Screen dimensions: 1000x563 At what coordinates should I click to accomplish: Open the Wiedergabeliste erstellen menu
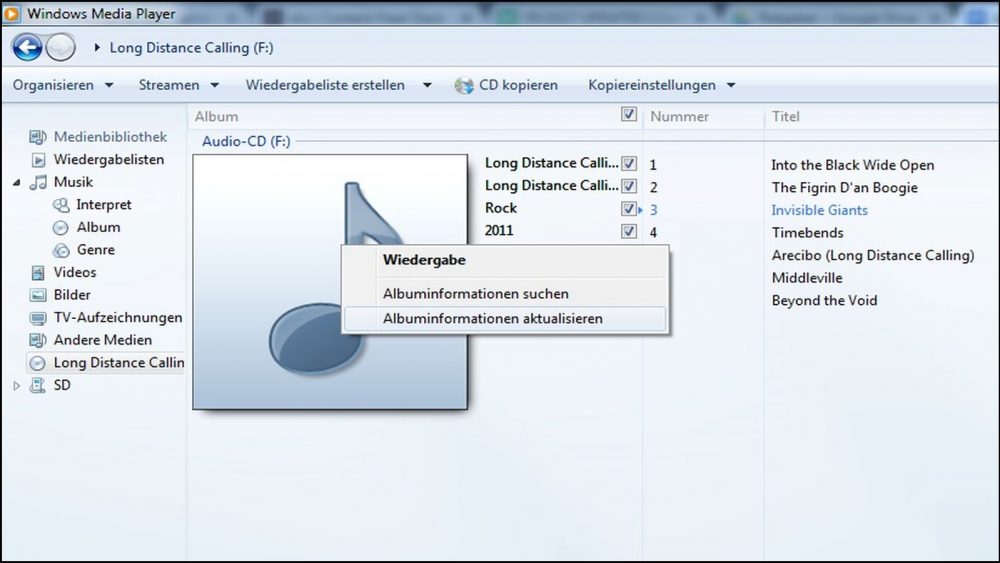click(x=339, y=85)
